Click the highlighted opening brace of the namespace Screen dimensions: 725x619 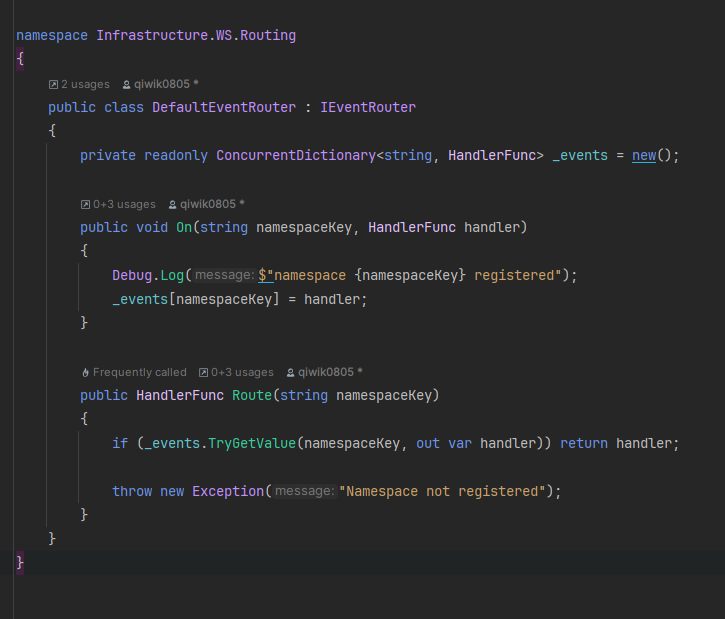pos(20,59)
